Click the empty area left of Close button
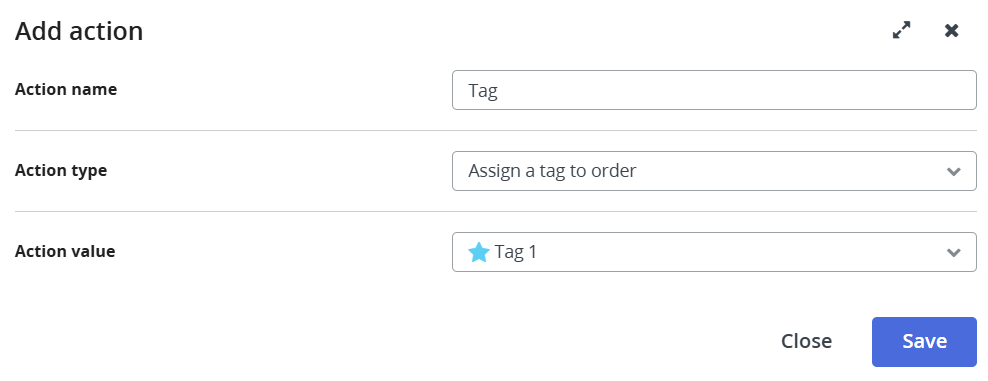This screenshot has height=381, width=988. [x=391, y=341]
